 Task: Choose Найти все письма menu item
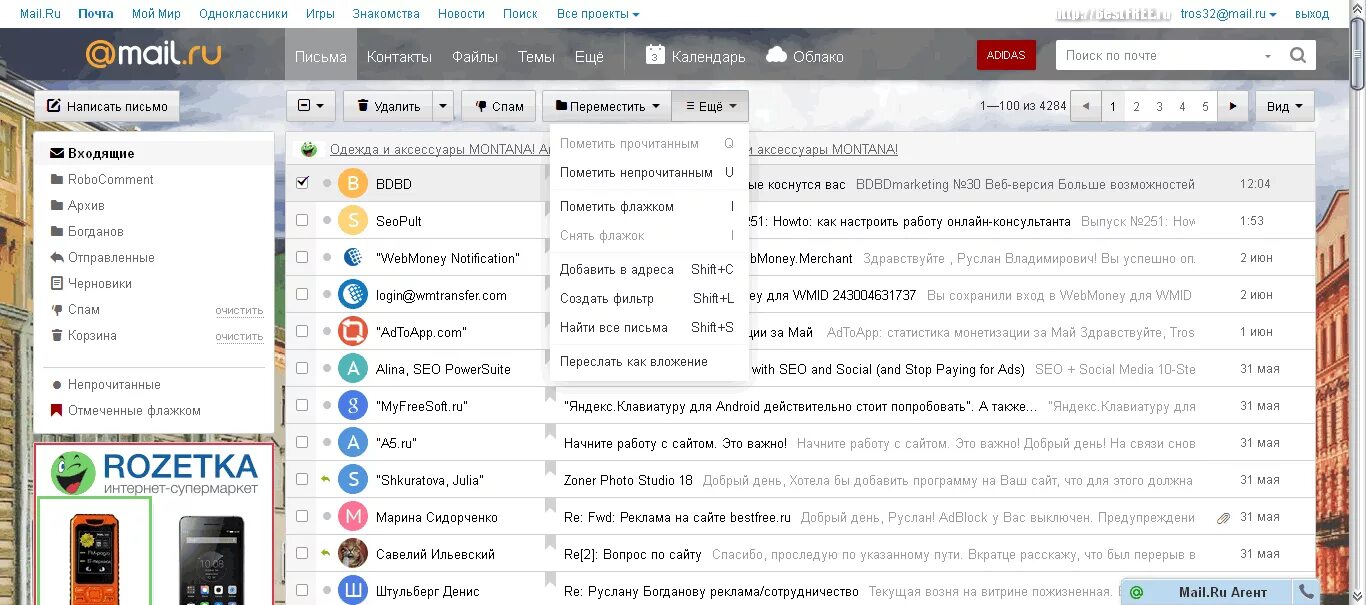[x=648, y=327]
